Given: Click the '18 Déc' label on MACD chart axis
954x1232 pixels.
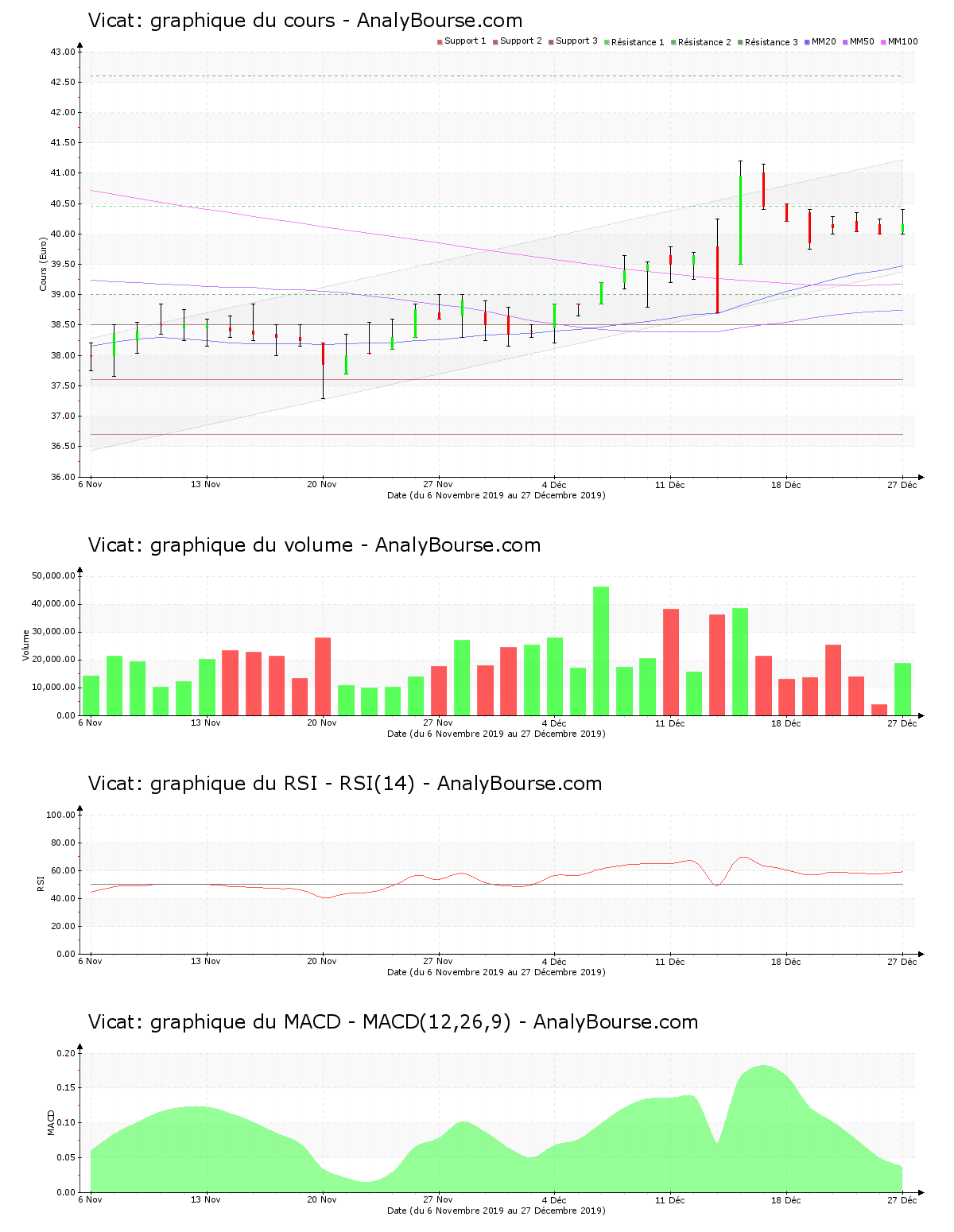Looking at the screenshot, I should pyautogui.click(x=786, y=1199).
